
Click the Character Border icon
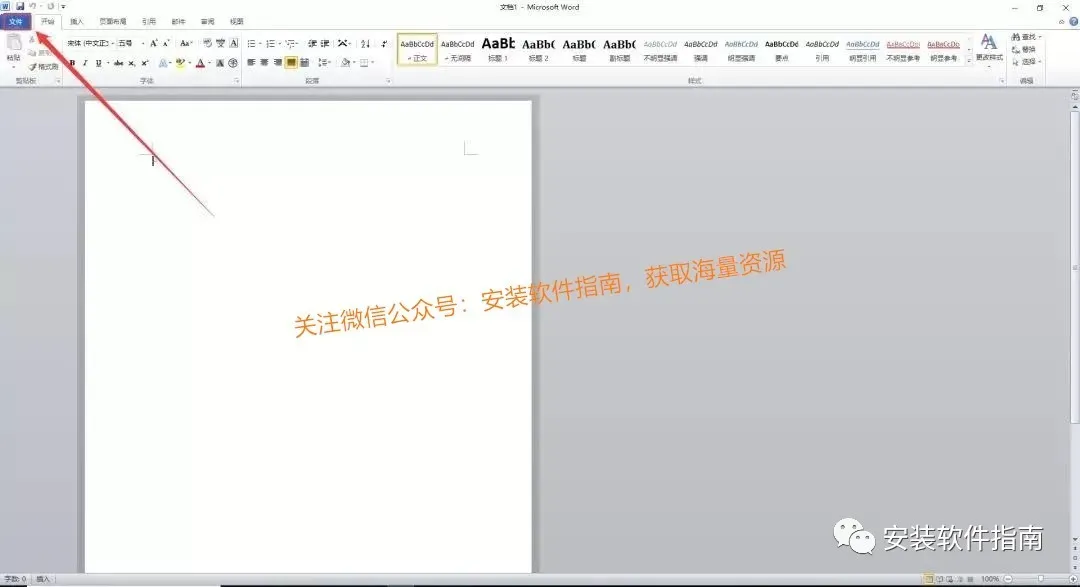233,43
